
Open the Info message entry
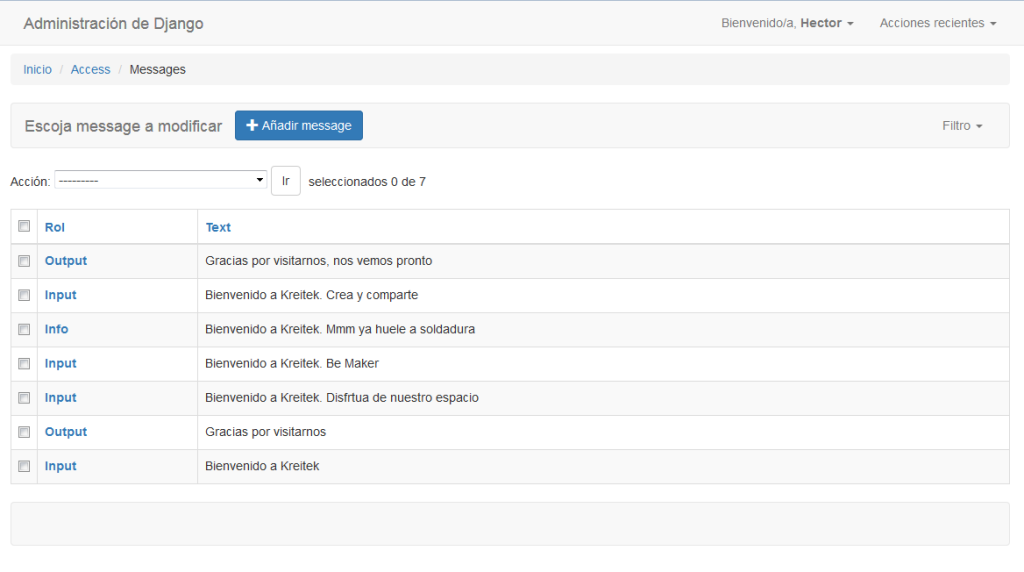(x=57, y=329)
